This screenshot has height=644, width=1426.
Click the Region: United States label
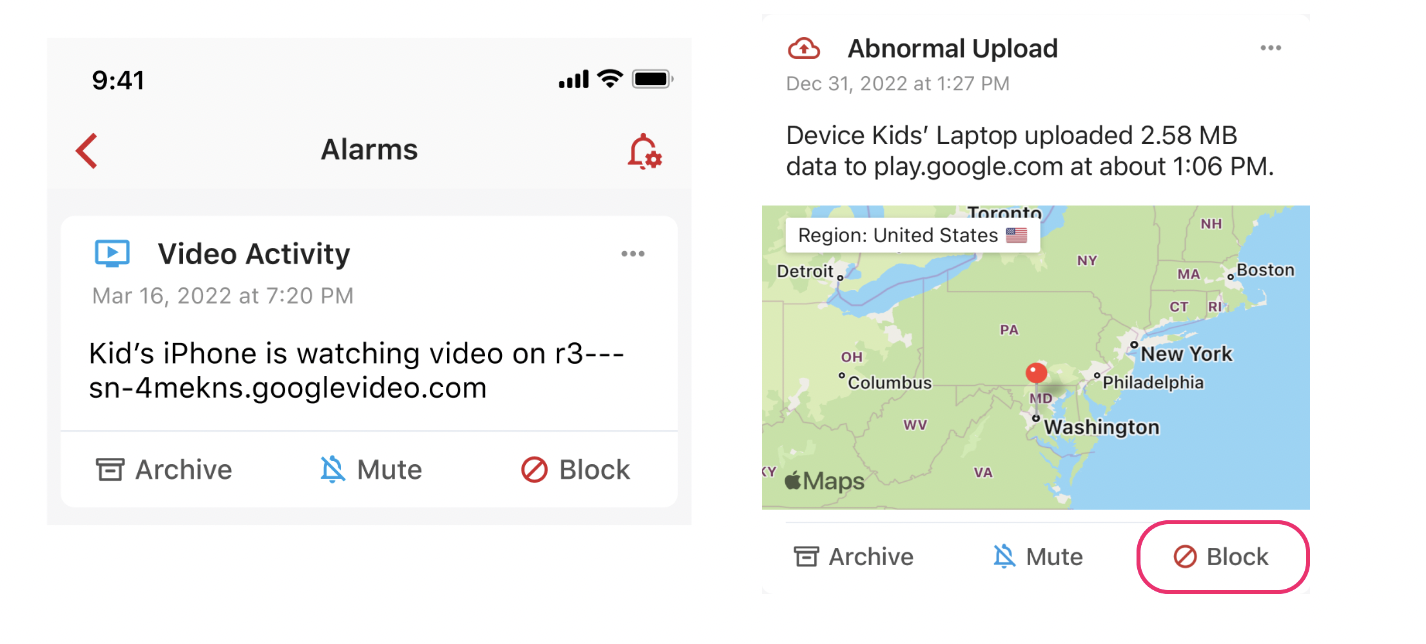pyautogui.click(x=912, y=236)
